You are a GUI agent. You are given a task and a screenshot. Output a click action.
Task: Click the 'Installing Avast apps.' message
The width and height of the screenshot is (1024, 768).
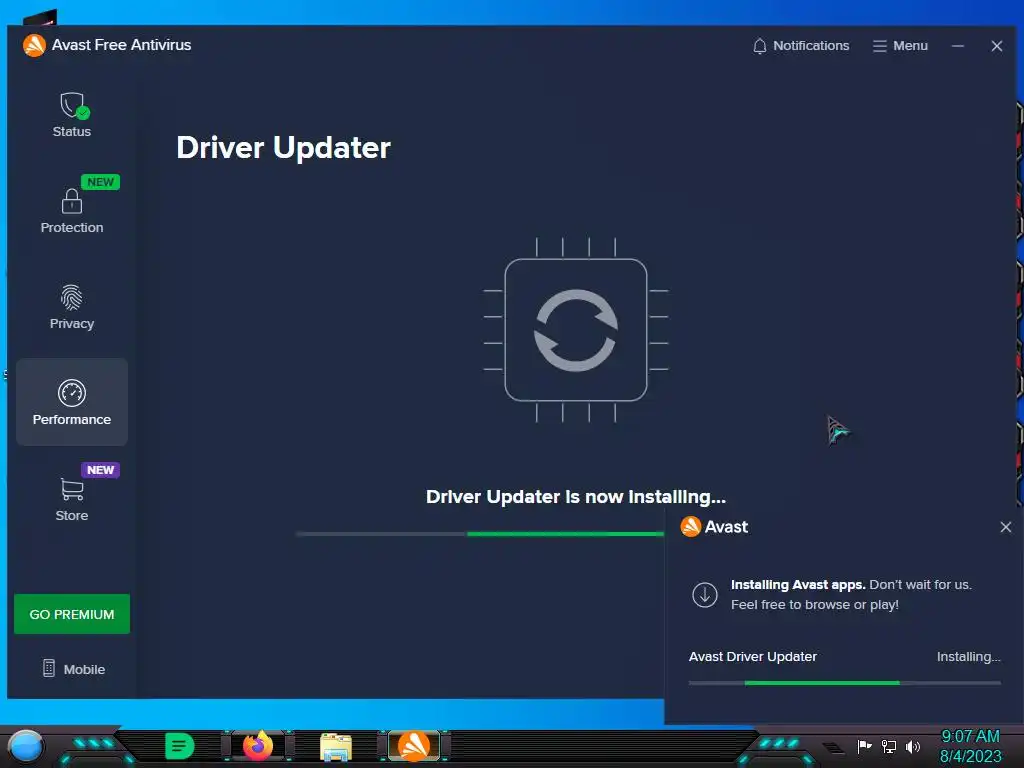[798, 584]
